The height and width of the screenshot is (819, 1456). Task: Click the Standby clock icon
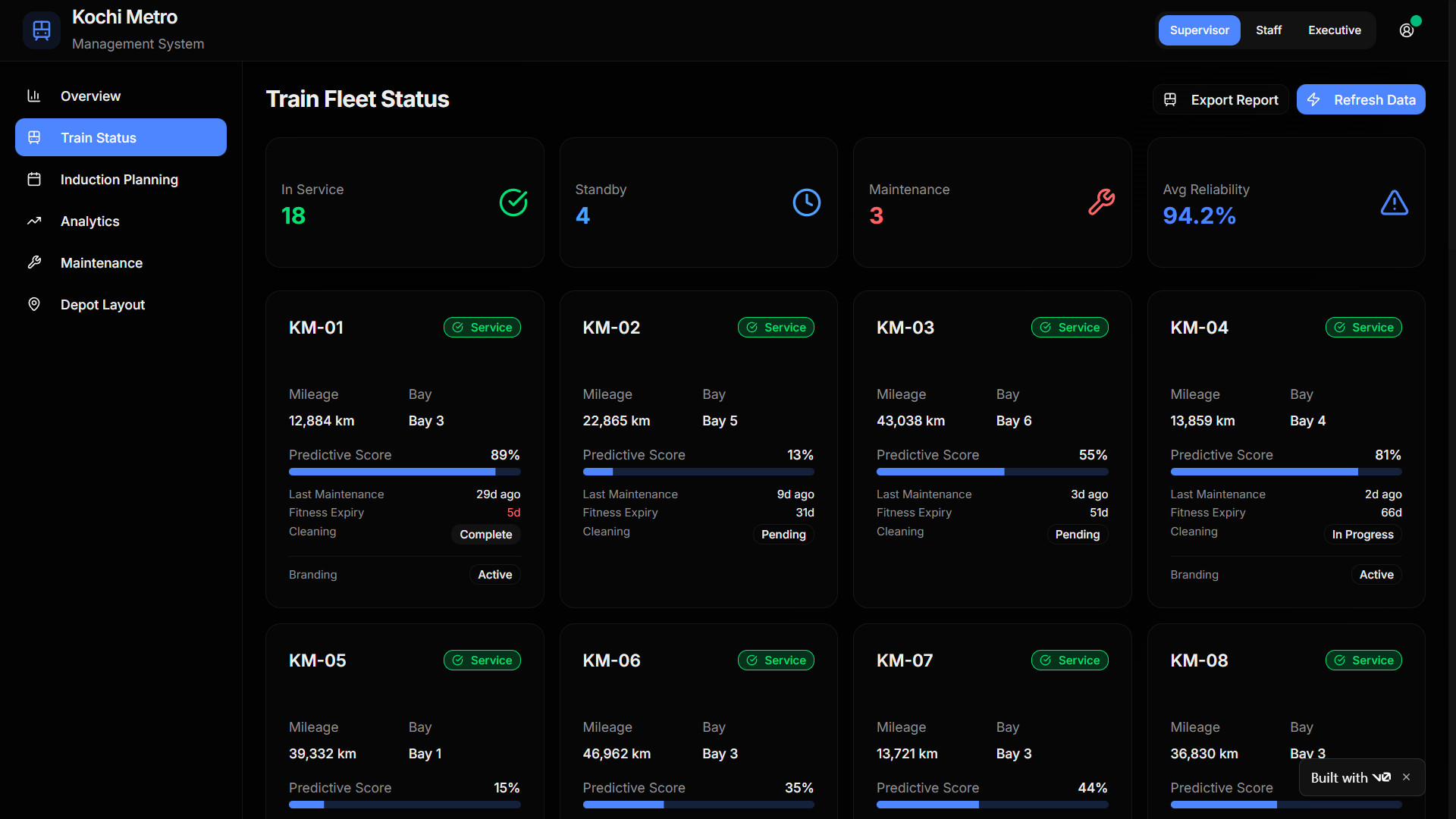click(806, 202)
